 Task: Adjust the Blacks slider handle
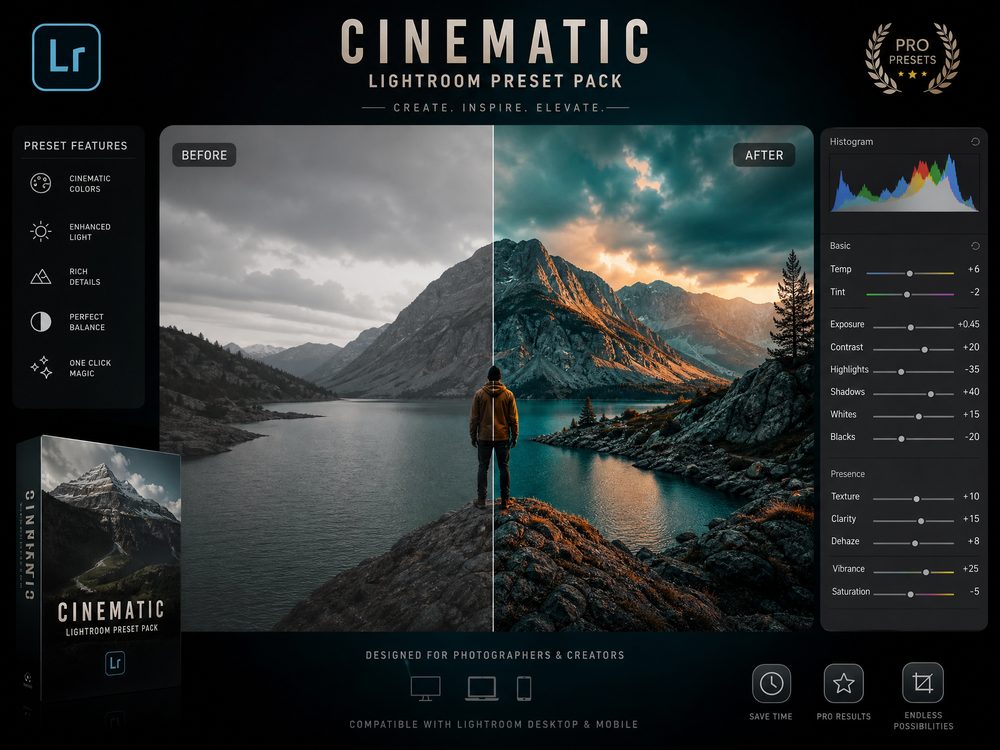(x=901, y=439)
